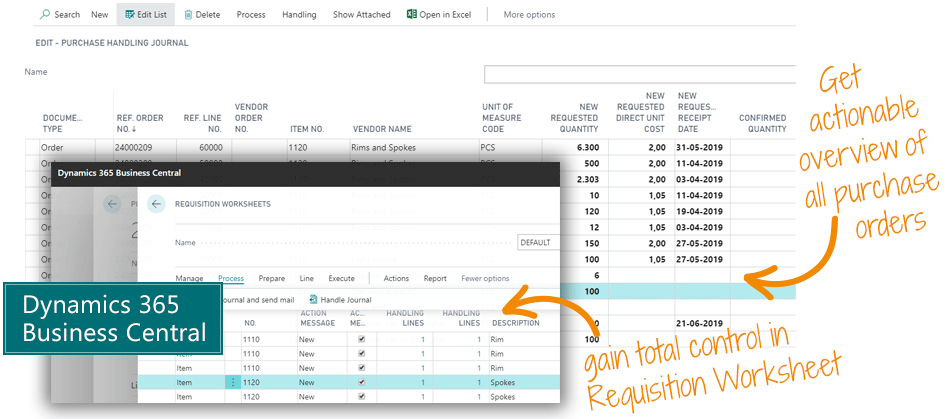Click the Action Message column header
The height and width of the screenshot is (419, 950).
(317, 318)
